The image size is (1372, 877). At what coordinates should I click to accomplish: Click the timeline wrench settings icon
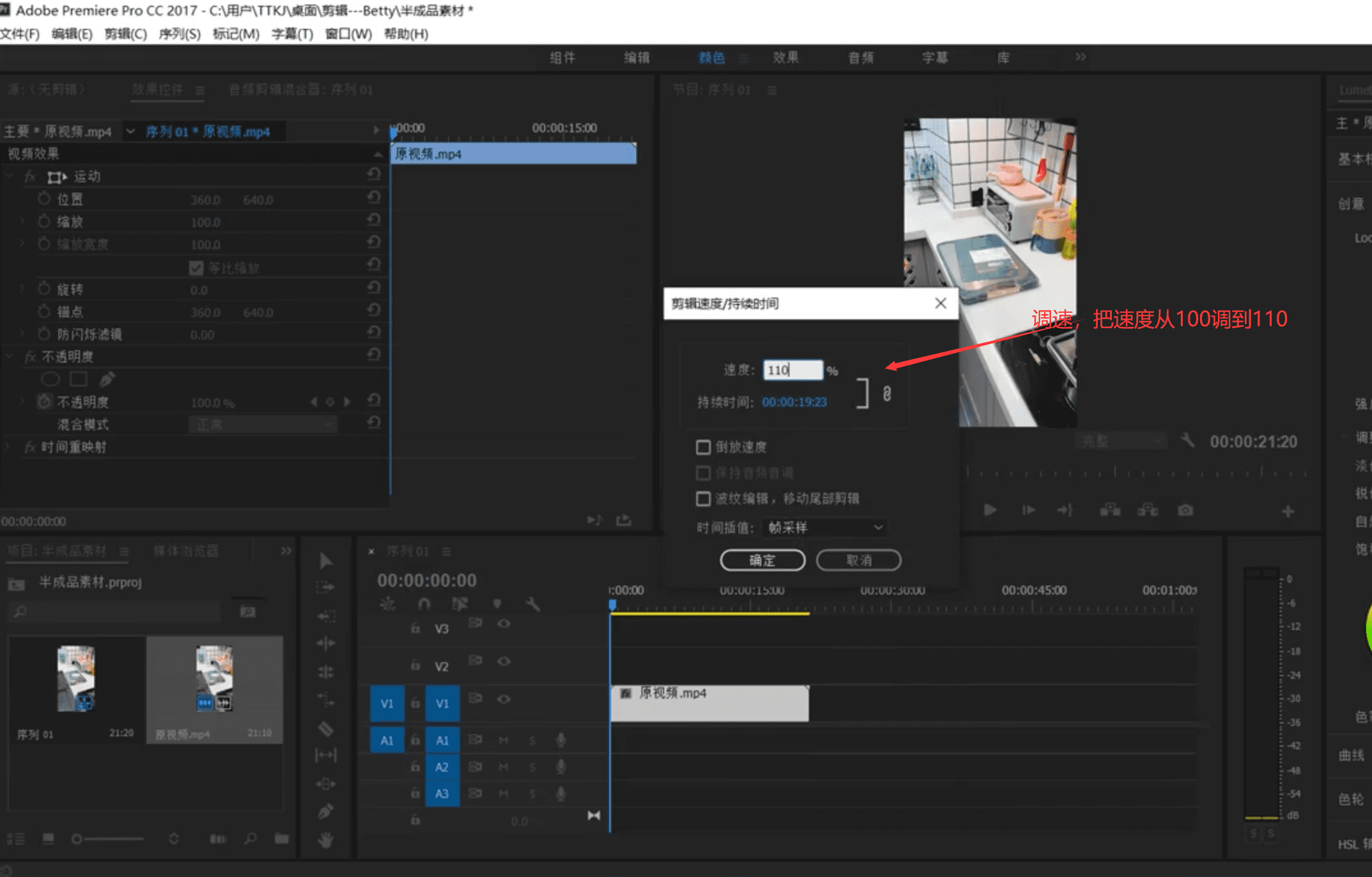(533, 604)
